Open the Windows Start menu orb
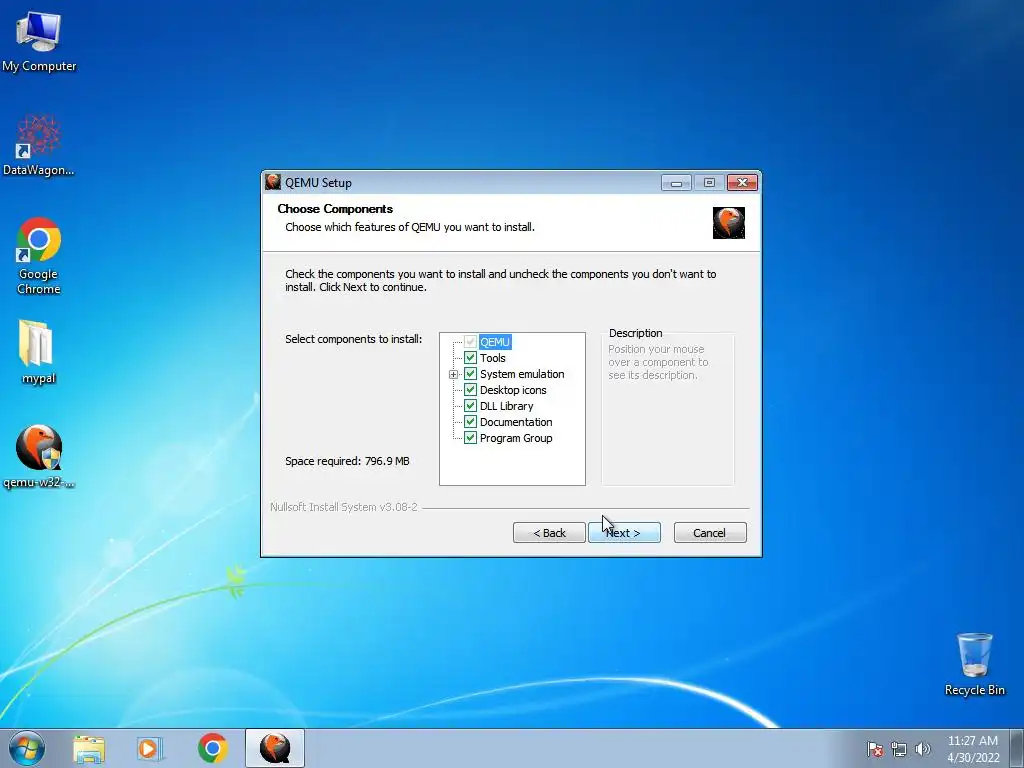Screen dimensions: 1024x768 tap(27, 748)
